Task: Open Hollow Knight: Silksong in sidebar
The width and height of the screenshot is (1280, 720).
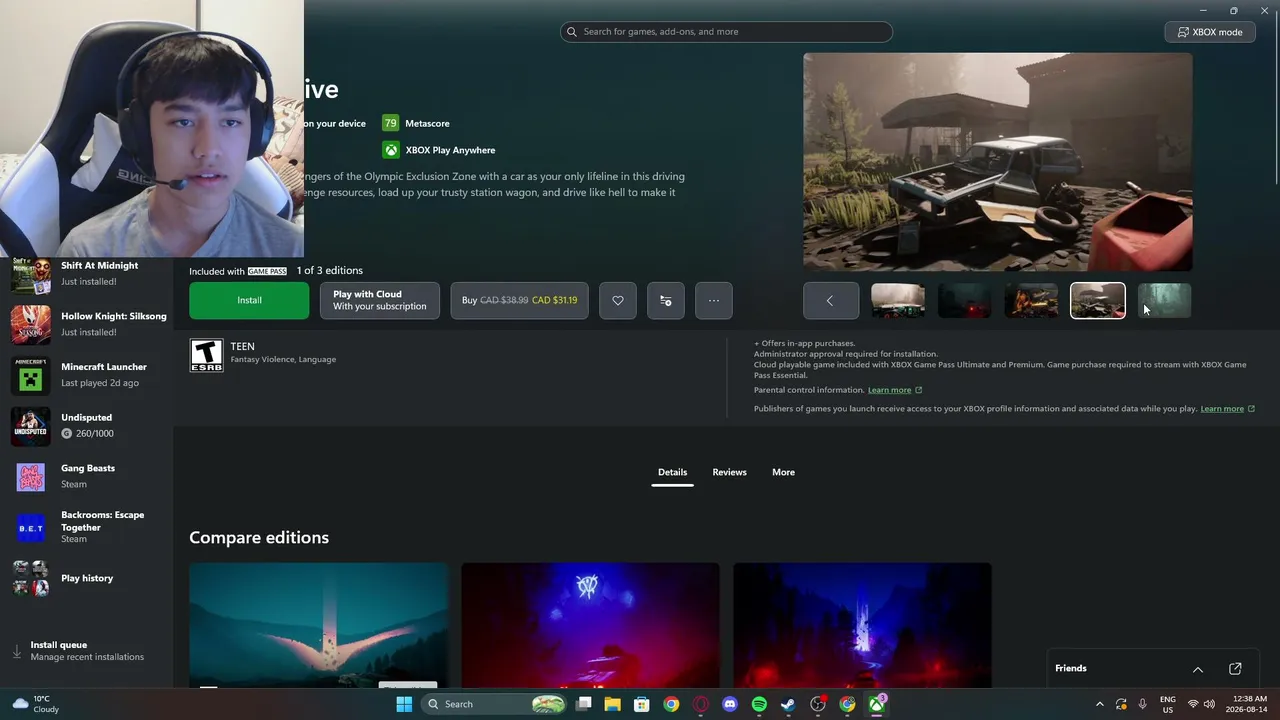Action: coord(88,324)
